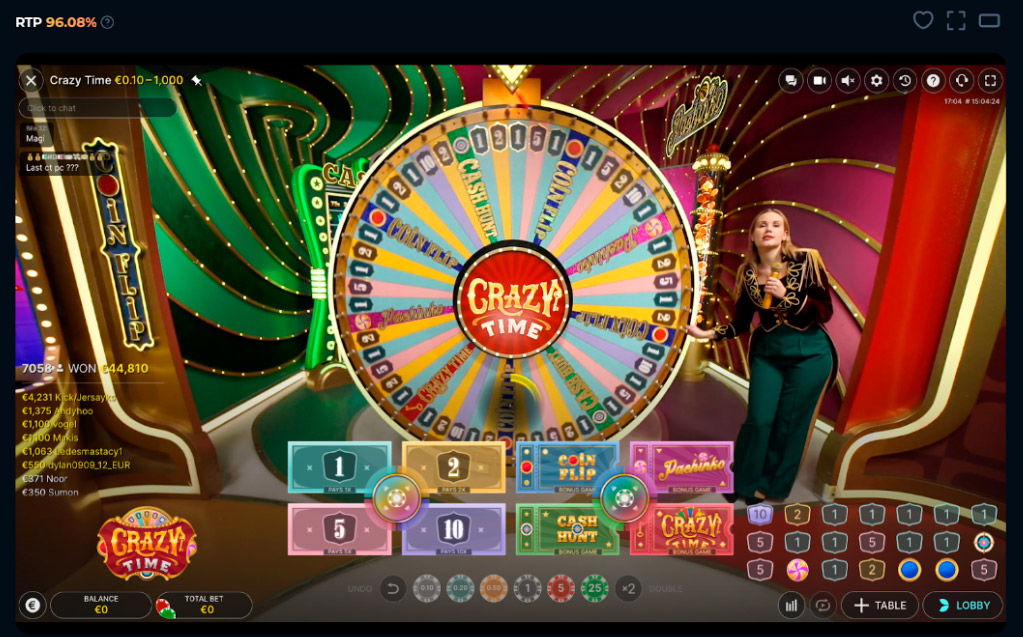
Task: Open the Lobby menu
Action: [963, 605]
